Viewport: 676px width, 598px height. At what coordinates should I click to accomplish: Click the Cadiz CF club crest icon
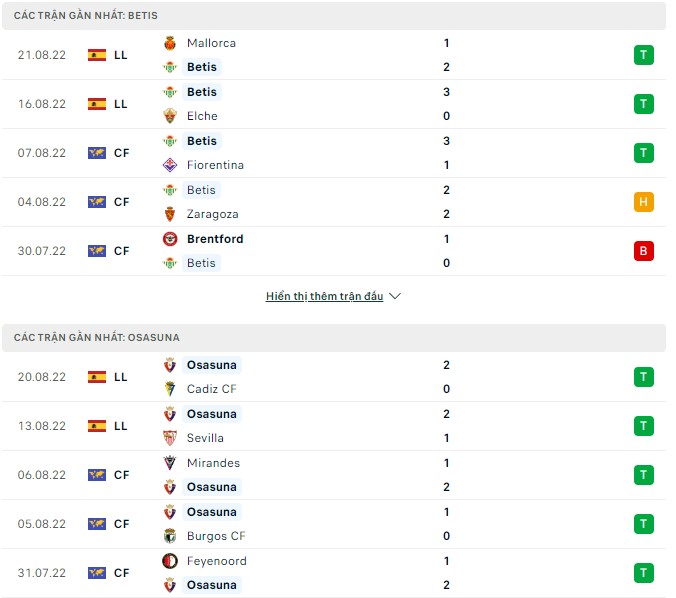coord(170,389)
